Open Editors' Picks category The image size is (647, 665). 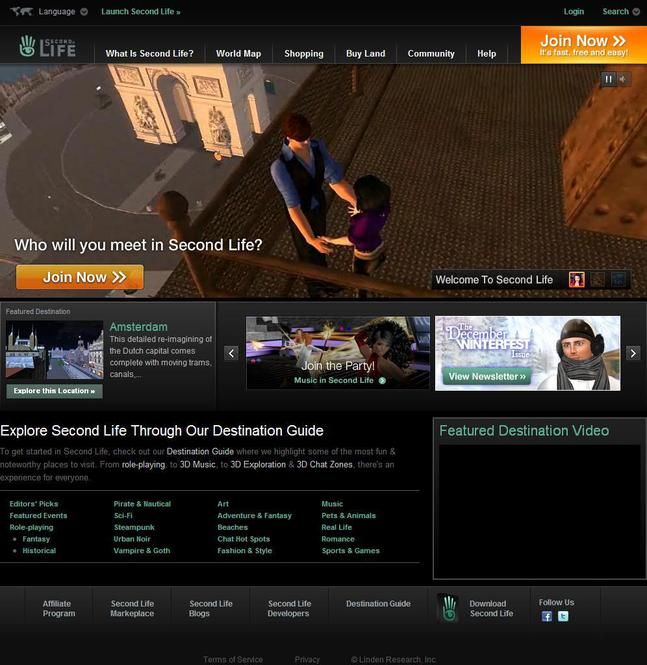(x=34, y=504)
